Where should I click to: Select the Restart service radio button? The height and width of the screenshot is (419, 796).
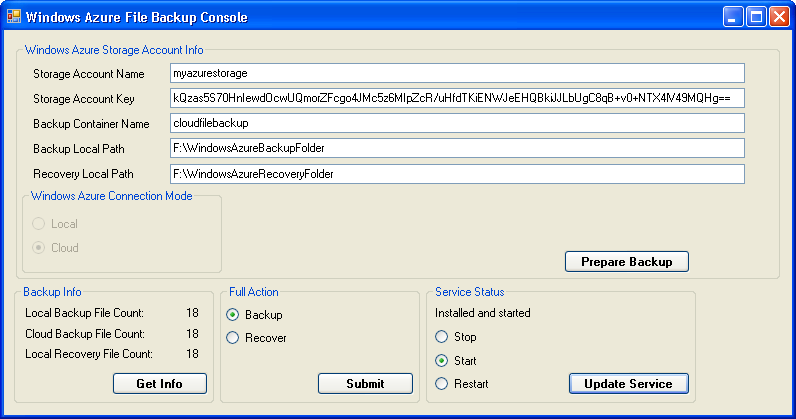click(x=442, y=384)
